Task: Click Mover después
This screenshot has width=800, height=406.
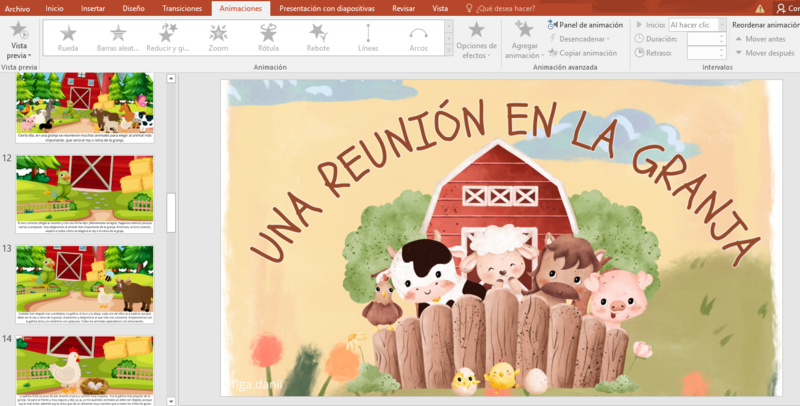Action: point(764,53)
